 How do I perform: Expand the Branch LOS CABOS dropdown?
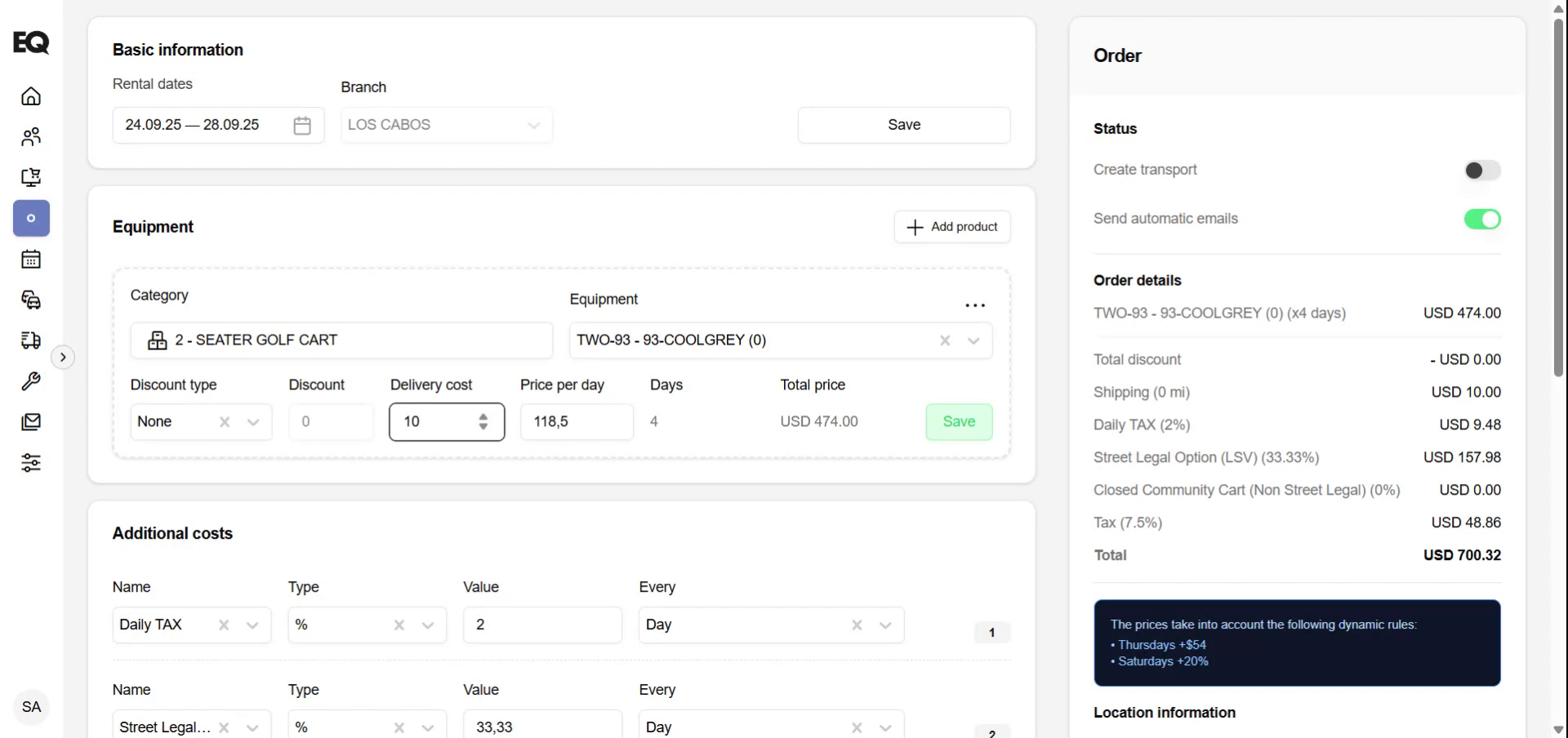click(x=533, y=126)
